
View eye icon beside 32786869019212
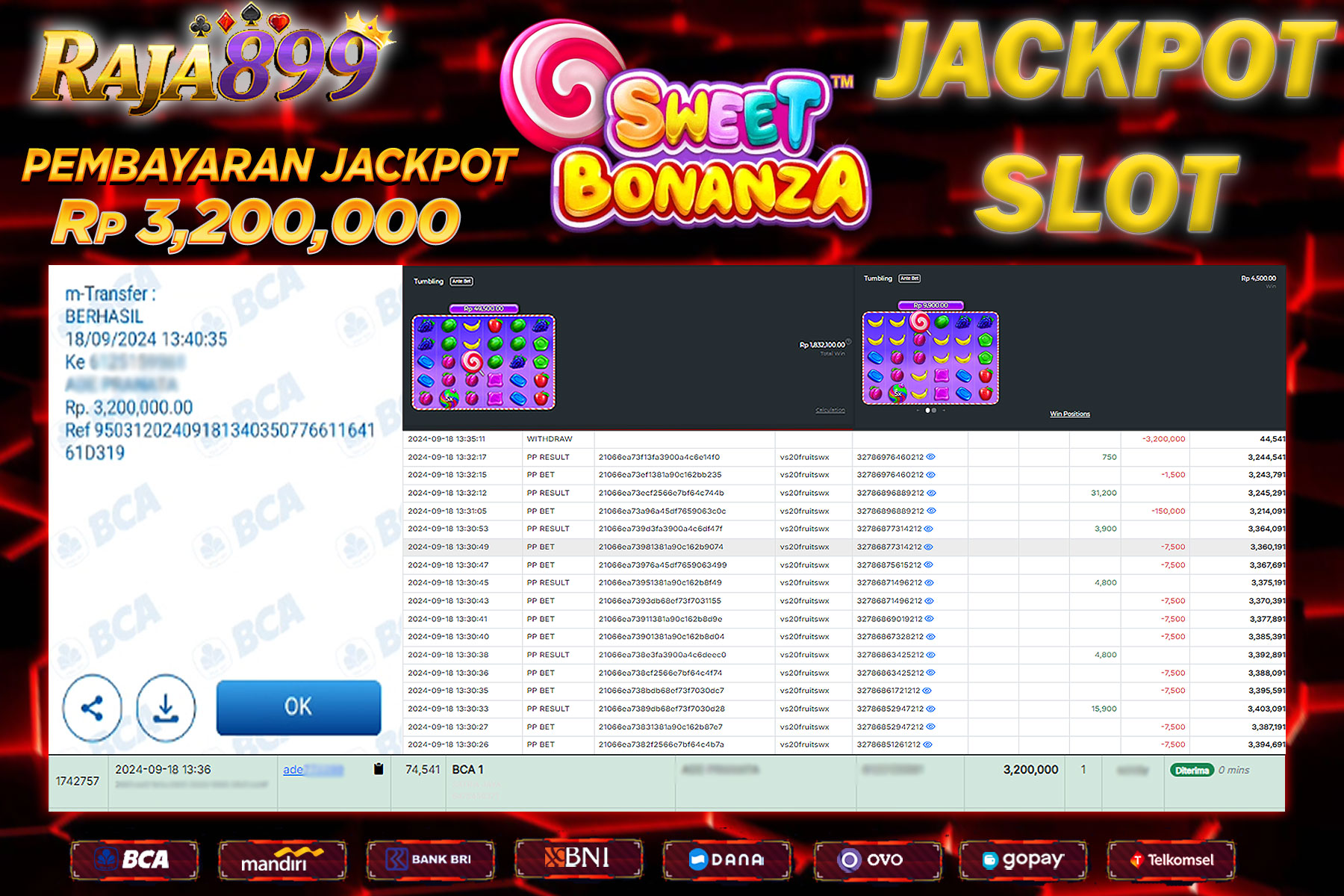[930, 619]
